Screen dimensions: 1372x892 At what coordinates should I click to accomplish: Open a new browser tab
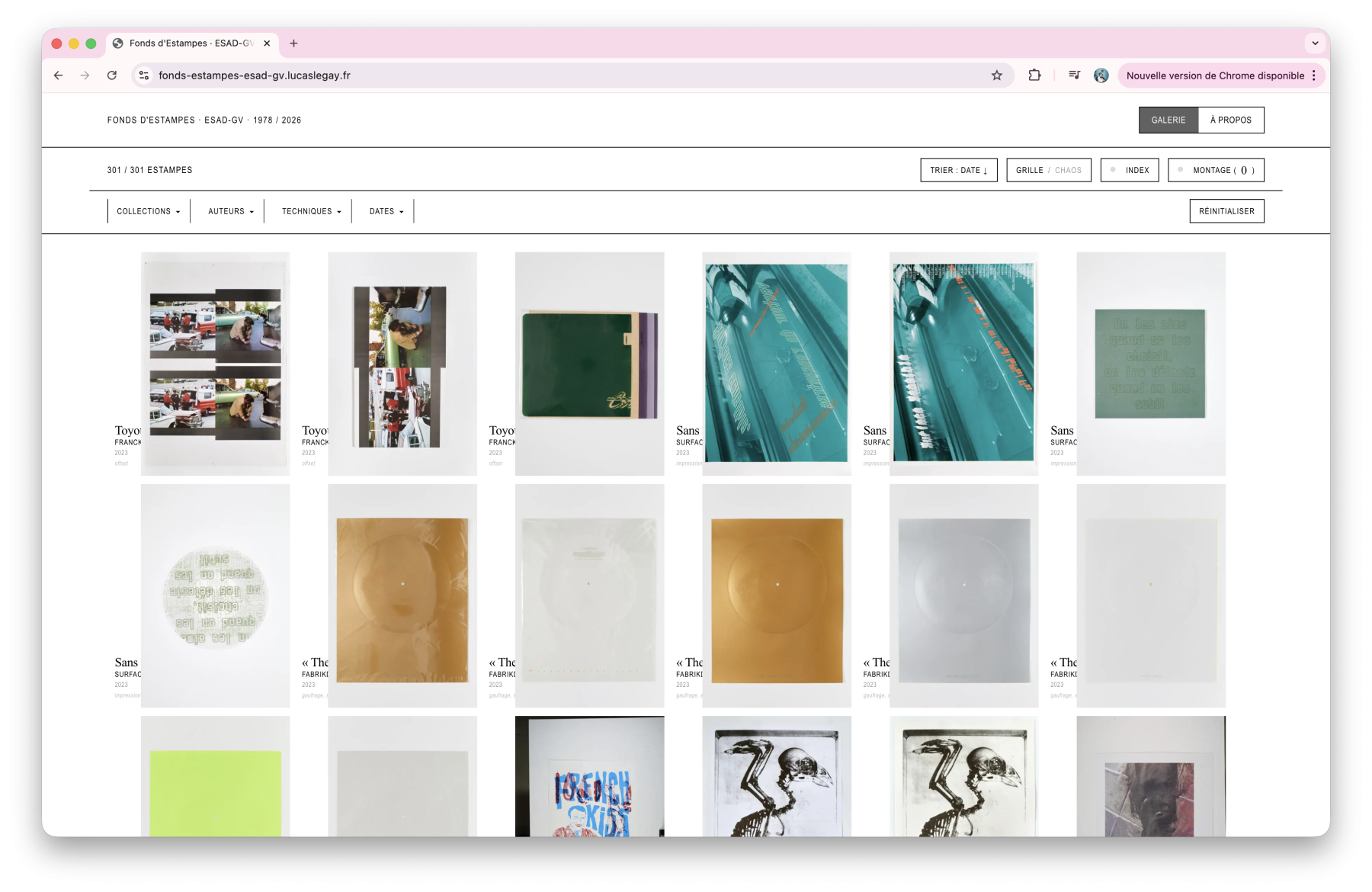[293, 43]
